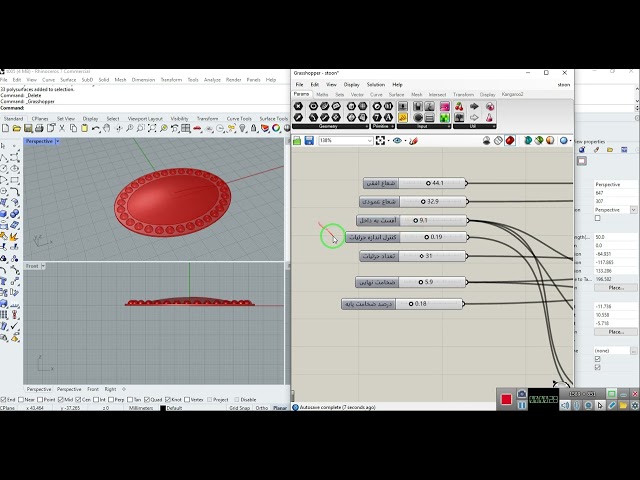The height and width of the screenshot is (480, 640).
Task: Click the green Open file icon in Grasshopper
Action: coord(297,141)
